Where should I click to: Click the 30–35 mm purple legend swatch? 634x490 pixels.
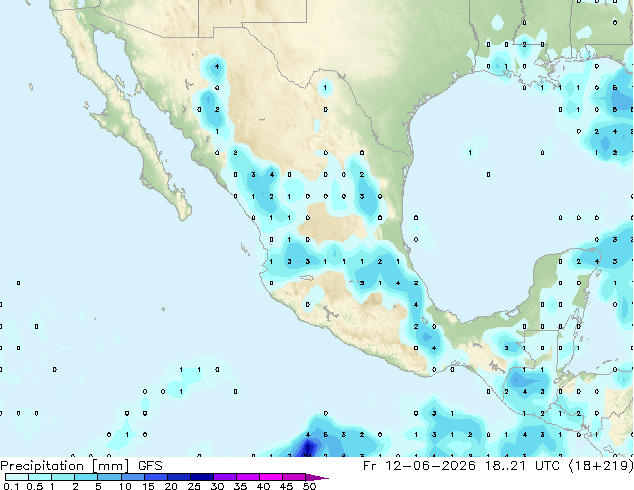(x=225, y=477)
